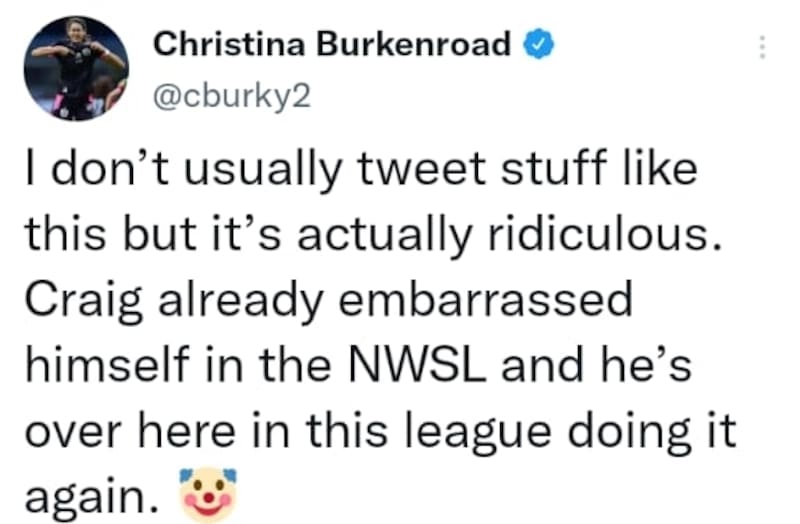Click the word embarrassed in the tweet
The image size is (800, 524).
click(x=485, y=300)
